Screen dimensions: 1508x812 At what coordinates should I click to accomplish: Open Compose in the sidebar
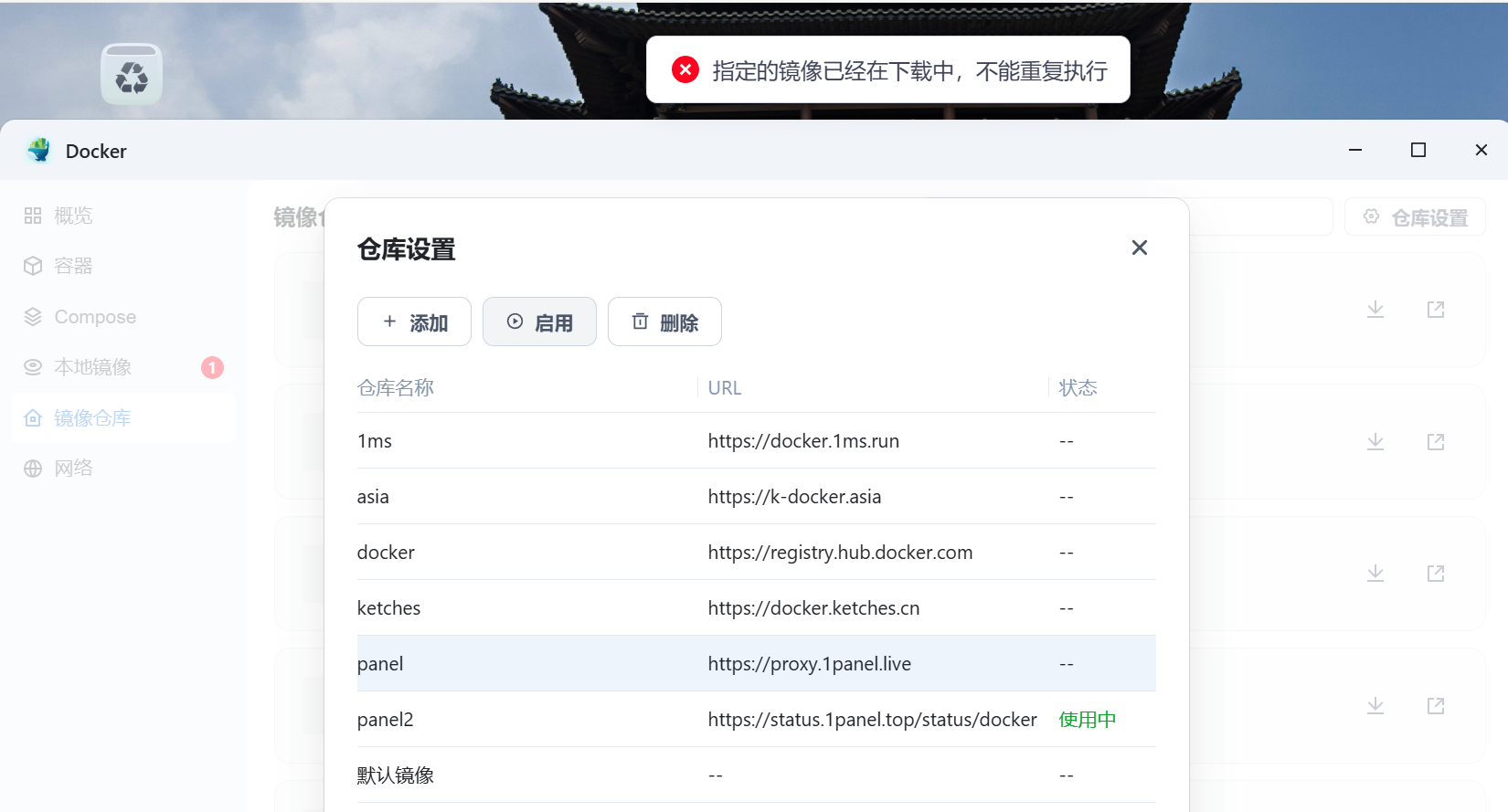pyautogui.click(x=122, y=317)
